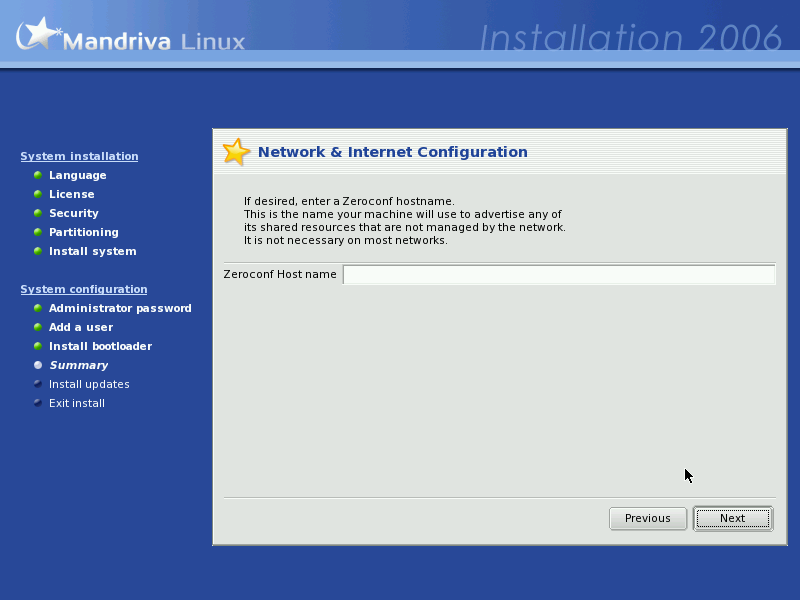Click green bullet beside Install bootloader
Viewport: 800px width, 600px height.
(x=38, y=346)
